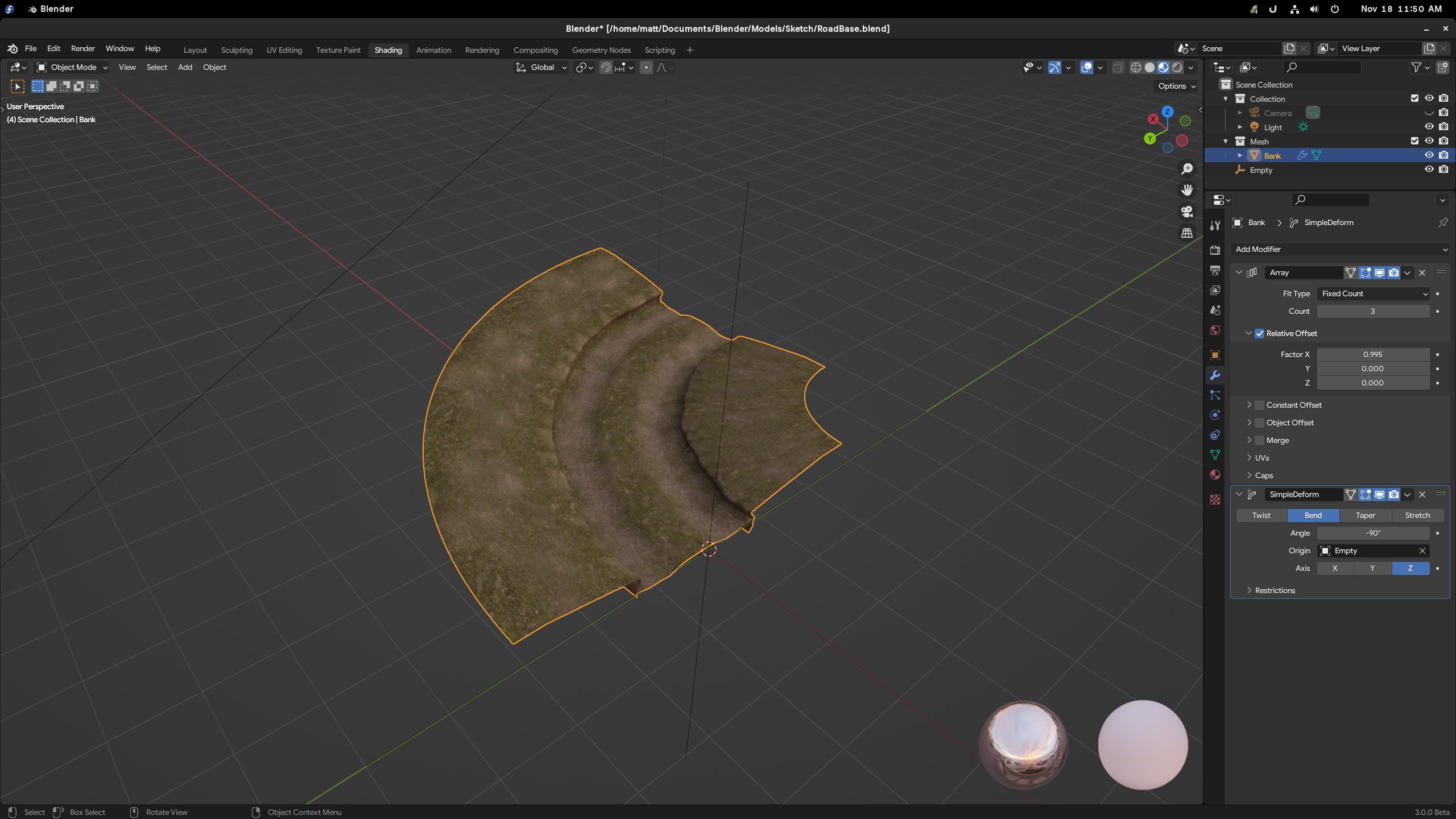Collapse the Array modifier panel
Viewport: 1456px width, 819px height.
click(1239, 272)
